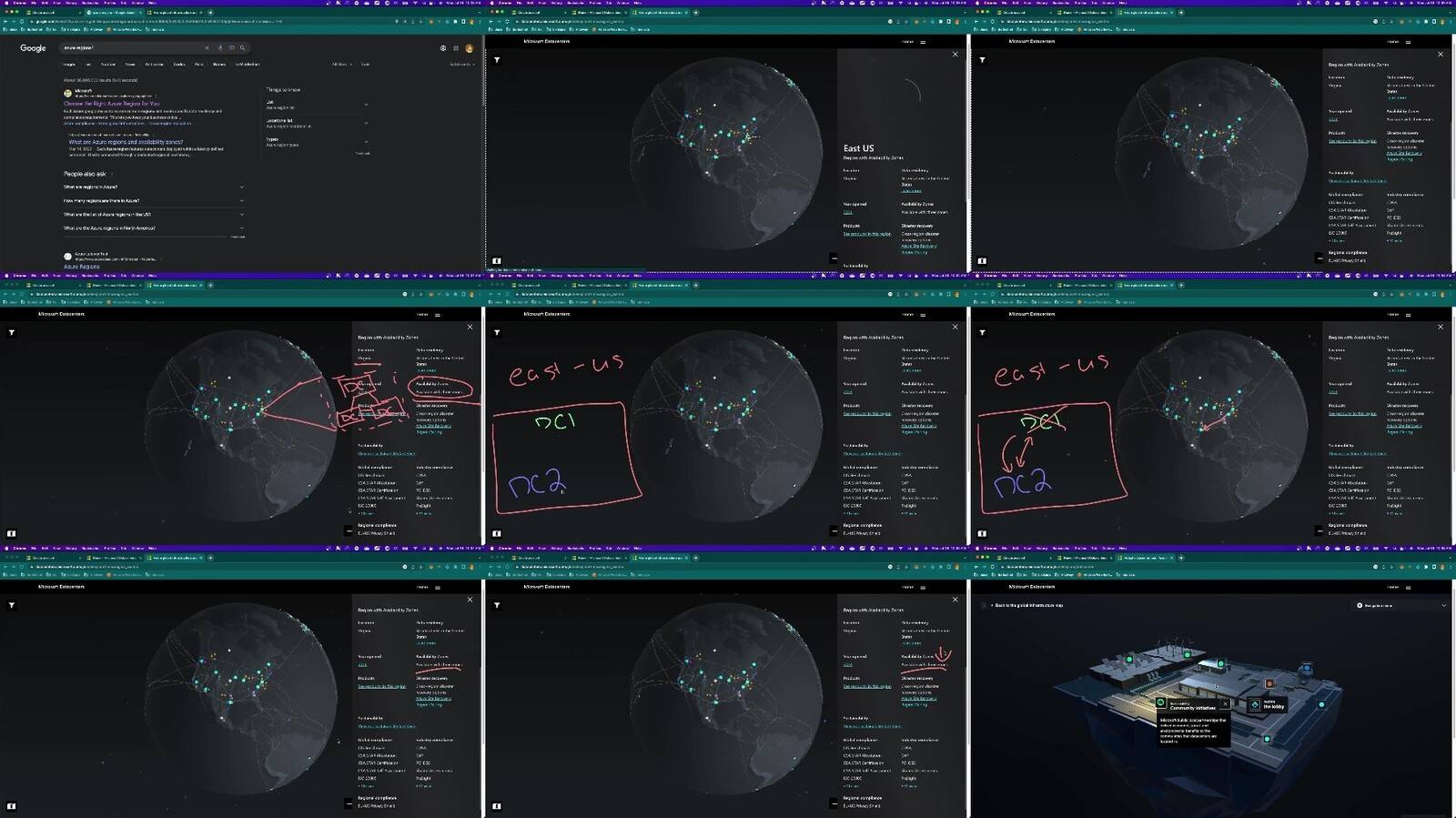Open Apple menu in Google search frame
This screenshot has height=818, width=1456.
point(6,3)
